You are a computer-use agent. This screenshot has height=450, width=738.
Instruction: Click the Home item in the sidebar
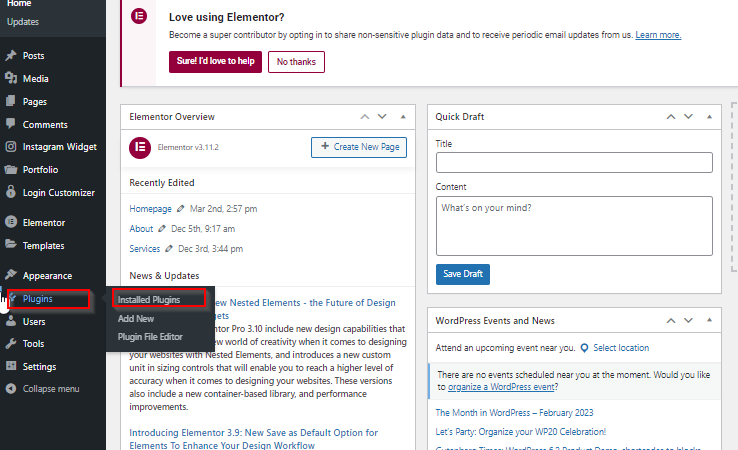pyautogui.click(x=19, y=4)
